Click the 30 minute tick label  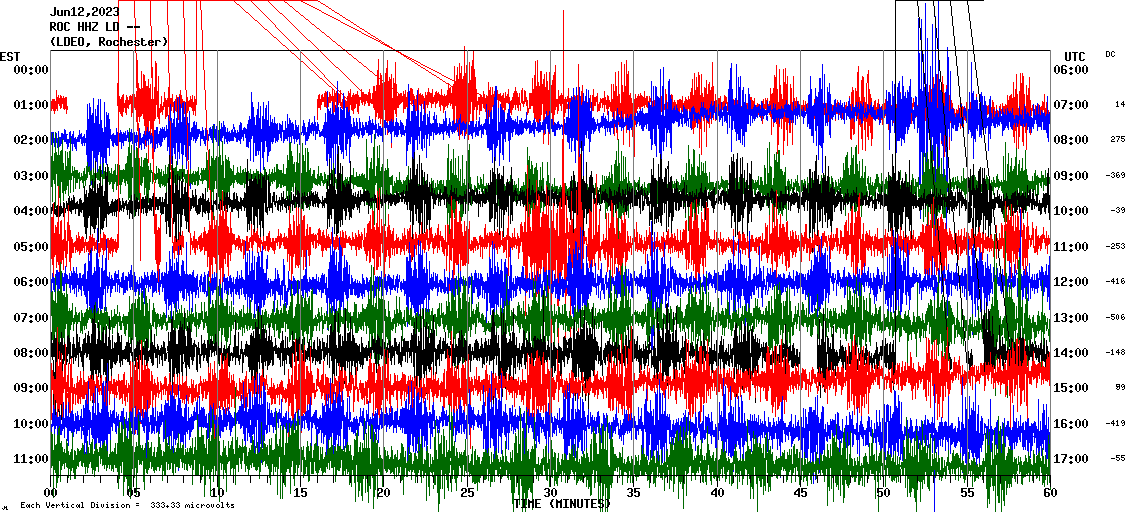click(551, 493)
